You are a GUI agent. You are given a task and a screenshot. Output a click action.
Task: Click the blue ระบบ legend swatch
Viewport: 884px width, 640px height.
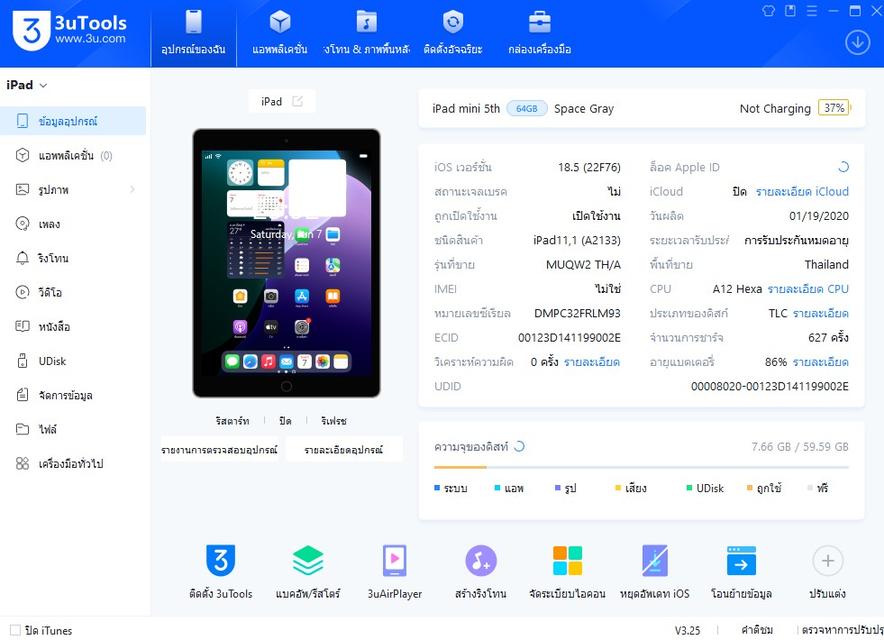tap(437, 488)
